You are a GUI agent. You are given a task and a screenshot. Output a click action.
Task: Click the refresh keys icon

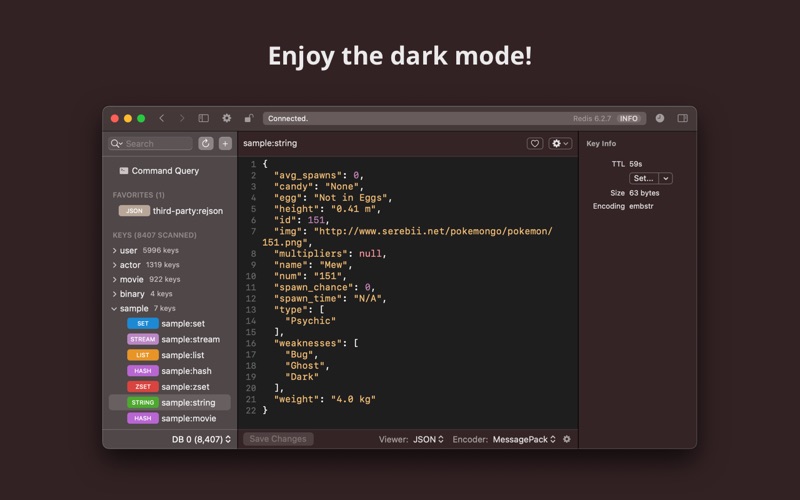pyautogui.click(x=206, y=143)
